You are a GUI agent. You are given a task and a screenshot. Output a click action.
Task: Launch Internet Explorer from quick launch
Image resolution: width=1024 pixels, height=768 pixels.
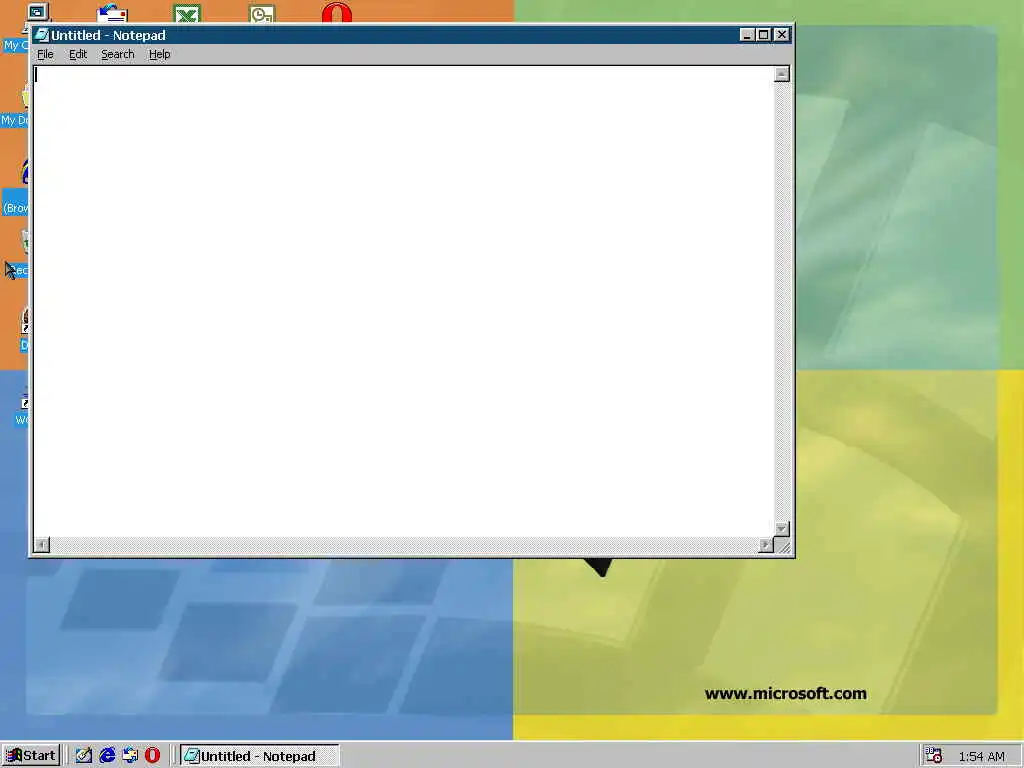click(x=107, y=756)
